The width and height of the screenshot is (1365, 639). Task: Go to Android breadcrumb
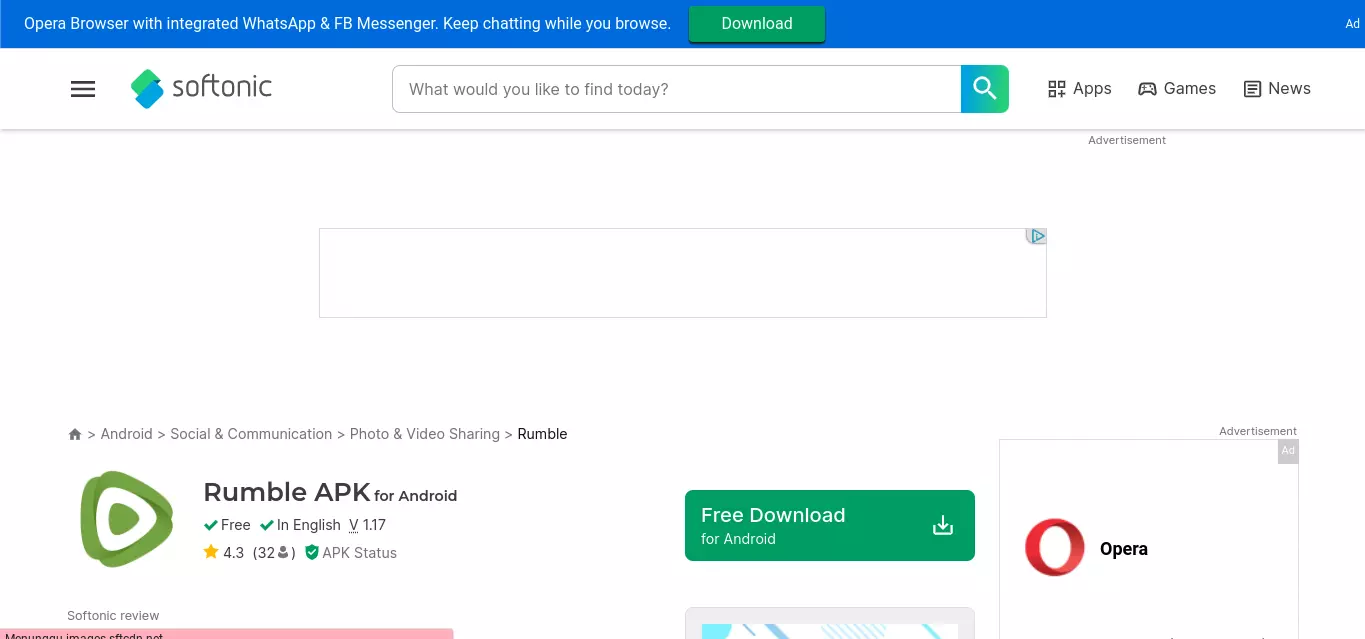coord(127,434)
